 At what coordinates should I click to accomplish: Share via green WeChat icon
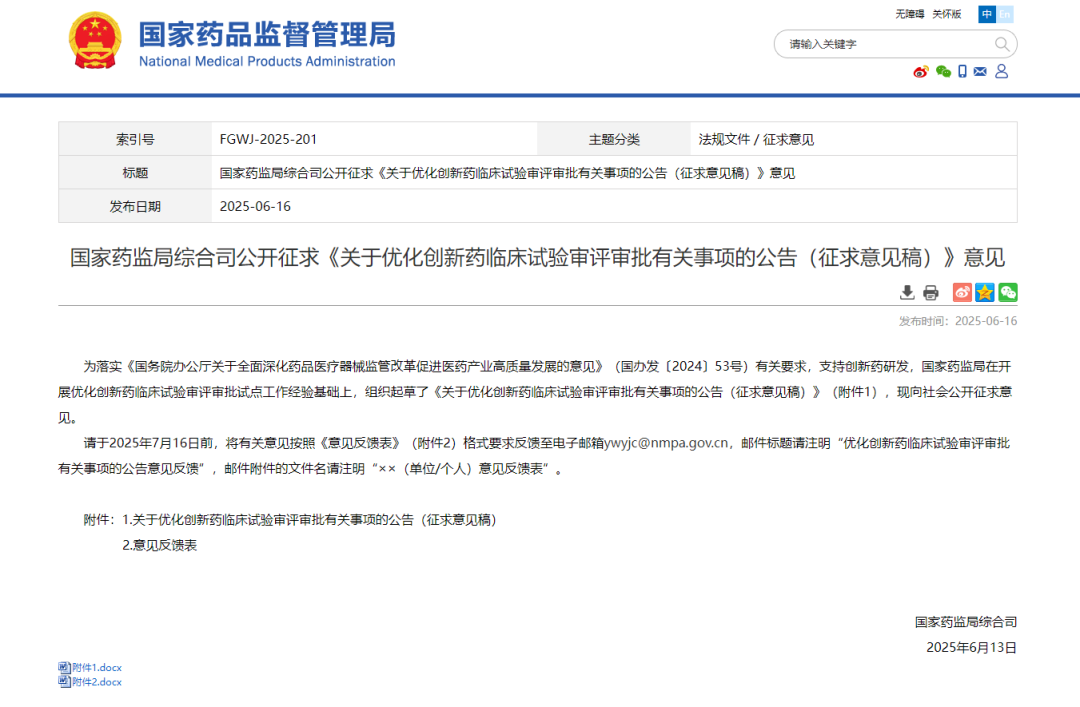click(1008, 292)
